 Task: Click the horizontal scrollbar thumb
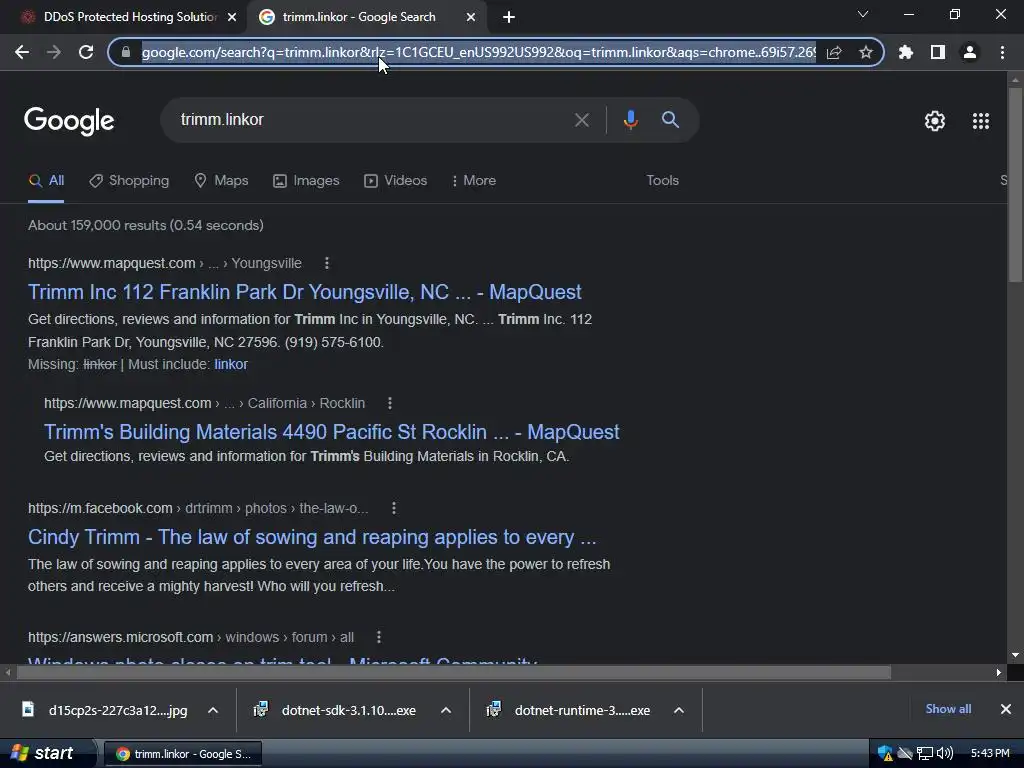click(454, 673)
